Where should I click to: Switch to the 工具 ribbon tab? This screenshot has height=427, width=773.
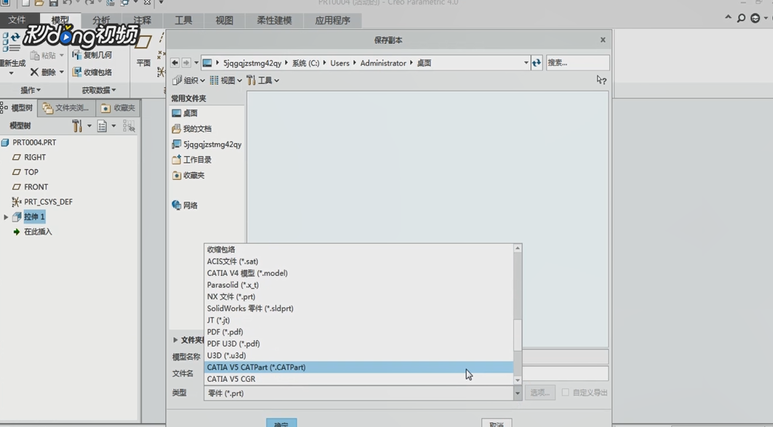pos(183,20)
